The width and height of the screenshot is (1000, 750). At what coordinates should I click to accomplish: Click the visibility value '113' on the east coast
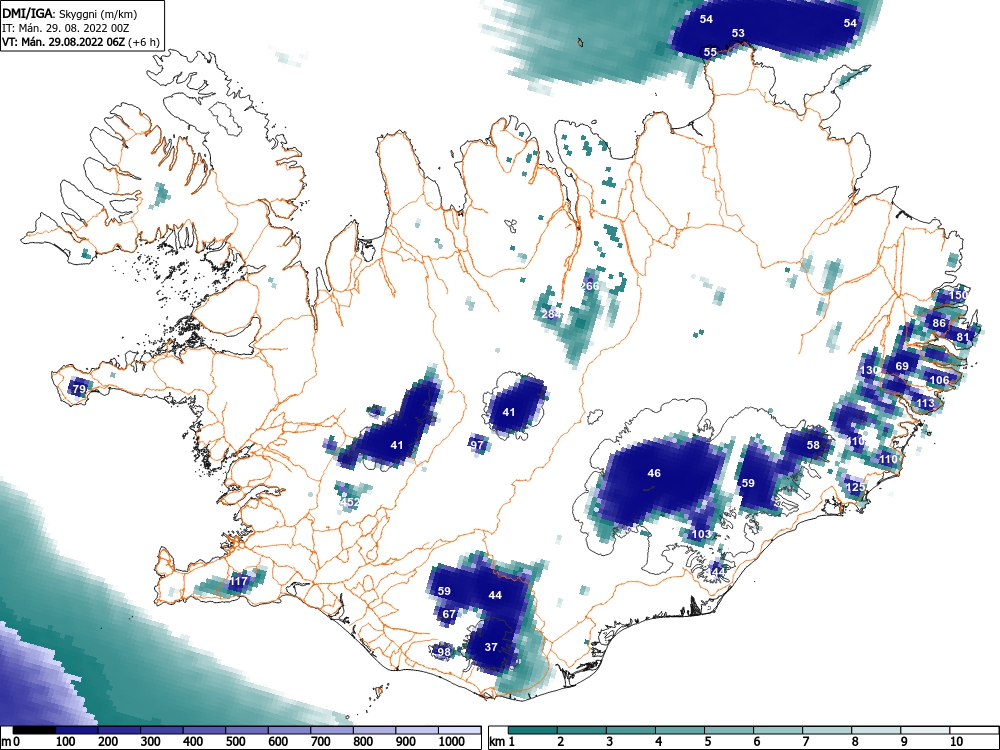pyautogui.click(x=925, y=403)
